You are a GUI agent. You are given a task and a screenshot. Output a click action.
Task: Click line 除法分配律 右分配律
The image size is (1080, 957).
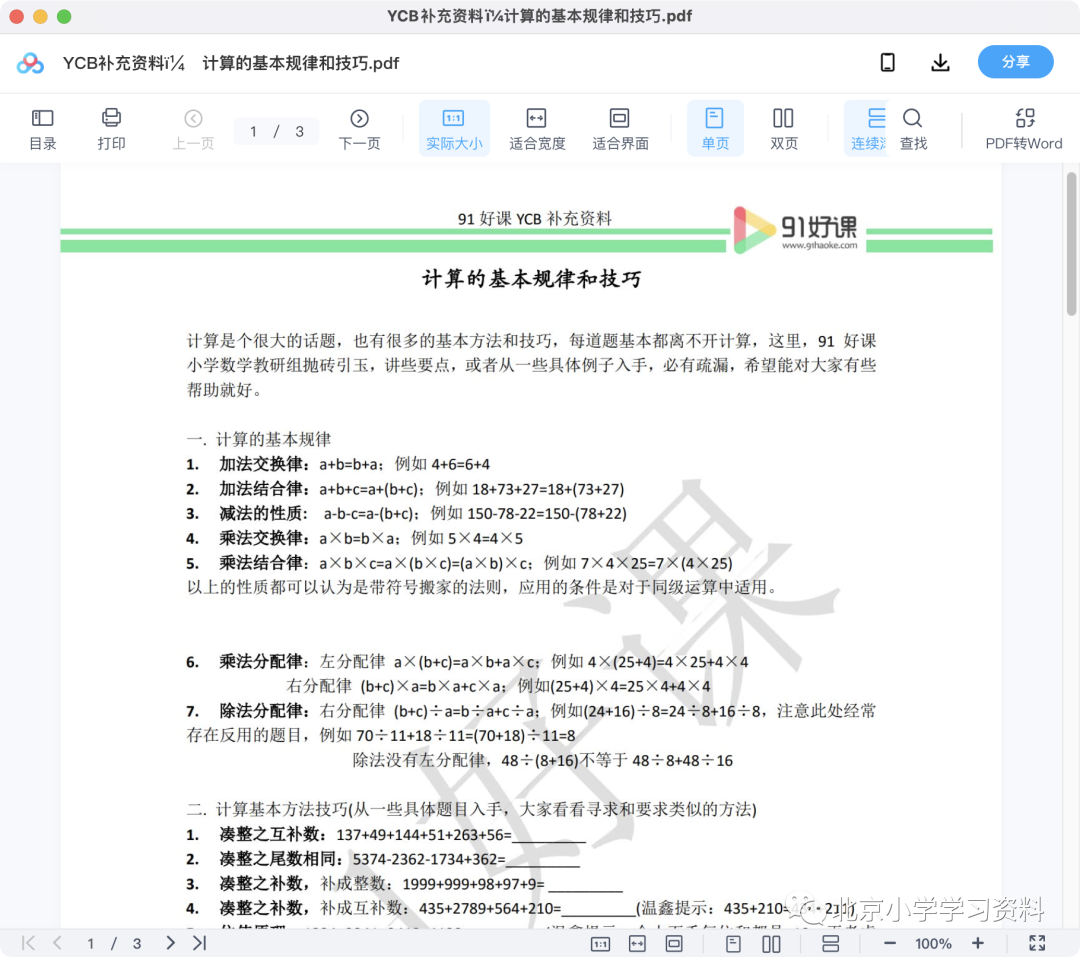531,711
